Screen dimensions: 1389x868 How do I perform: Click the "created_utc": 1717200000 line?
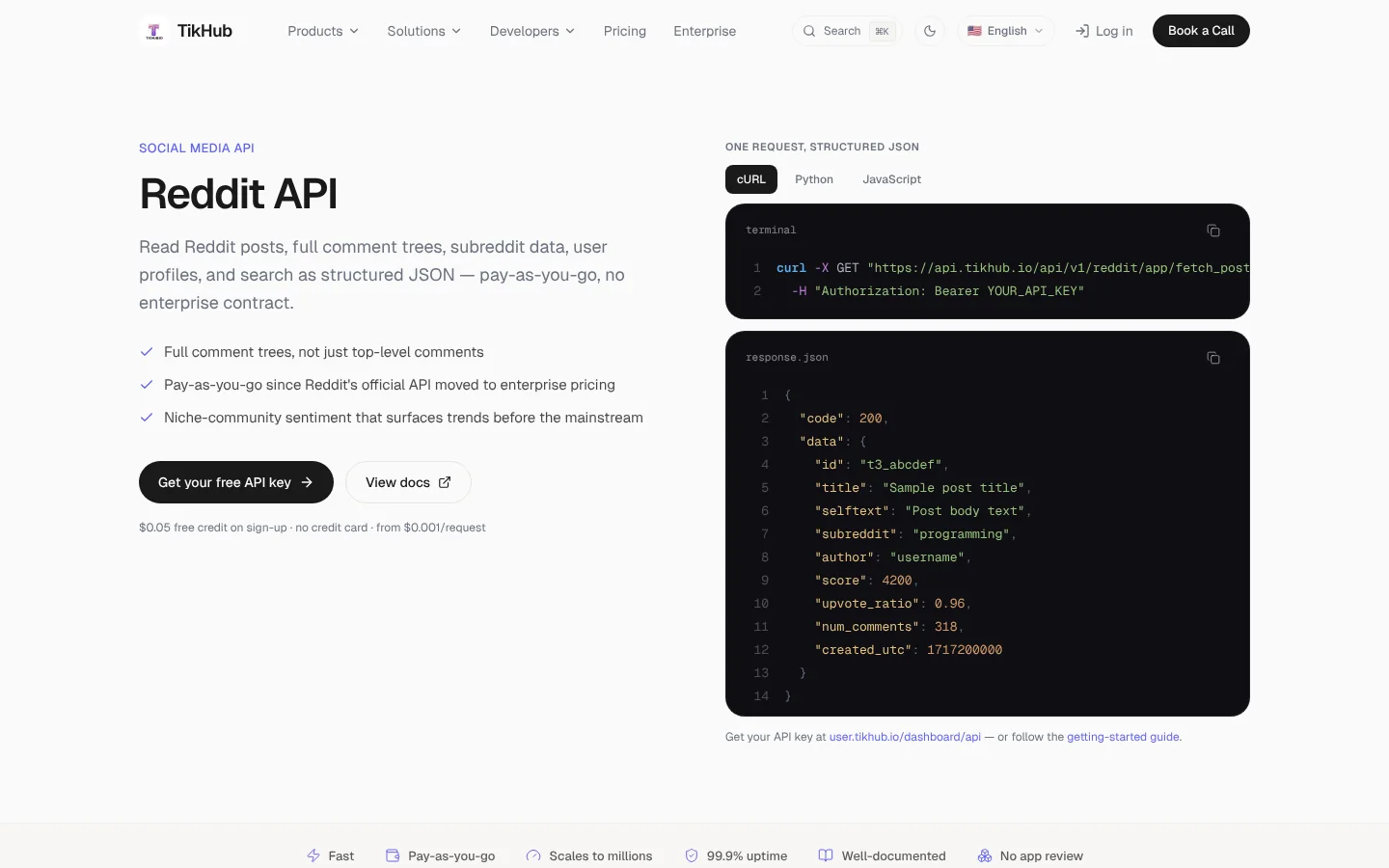click(x=909, y=650)
